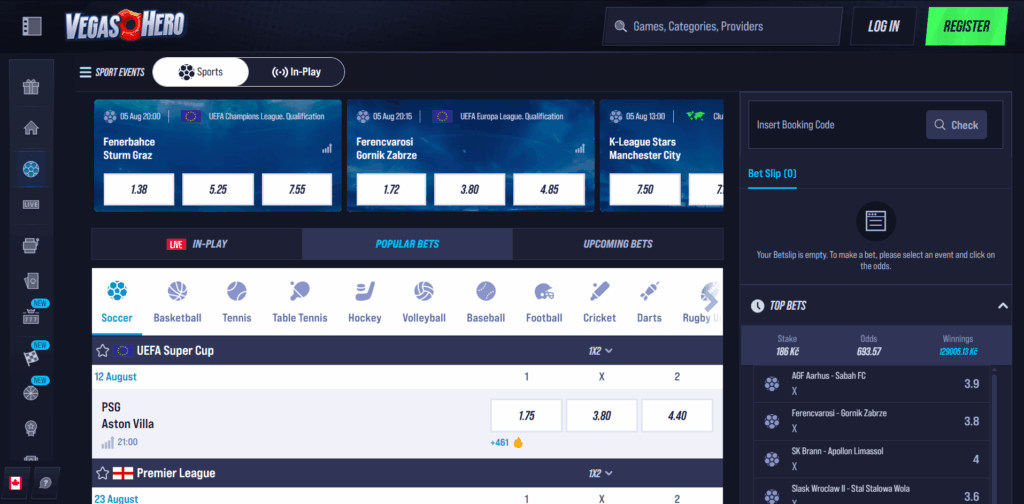This screenshot has width=1024, height=504.
Task: Click the Check booking code button
Action: tap(956, 125)
